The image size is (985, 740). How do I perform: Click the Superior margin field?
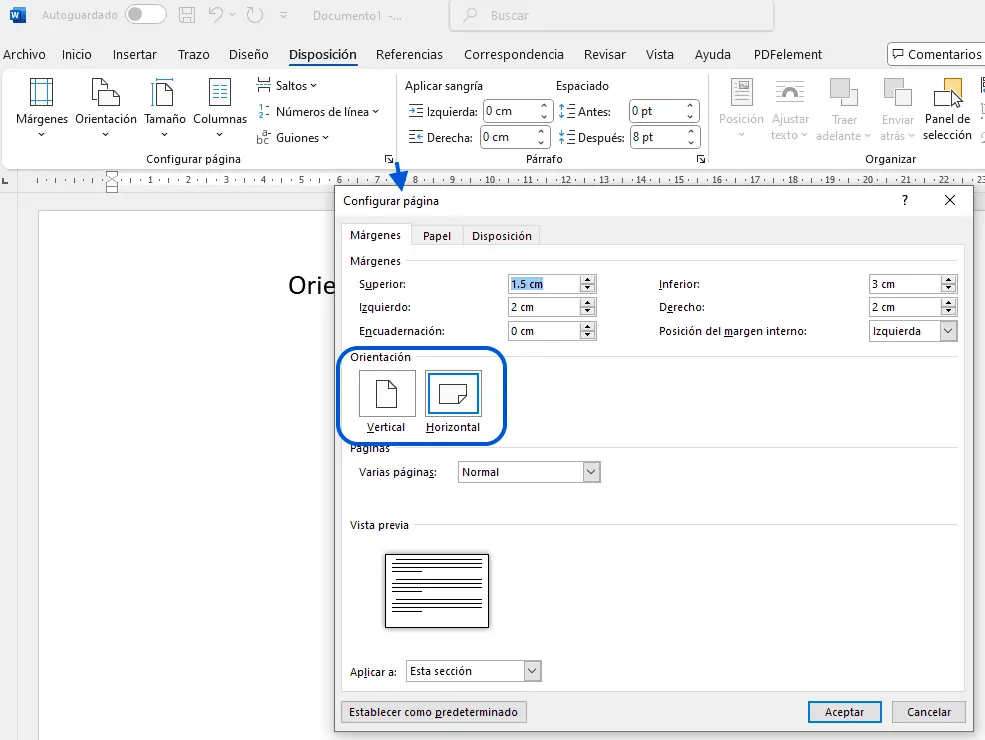click(x=544, y=284)
